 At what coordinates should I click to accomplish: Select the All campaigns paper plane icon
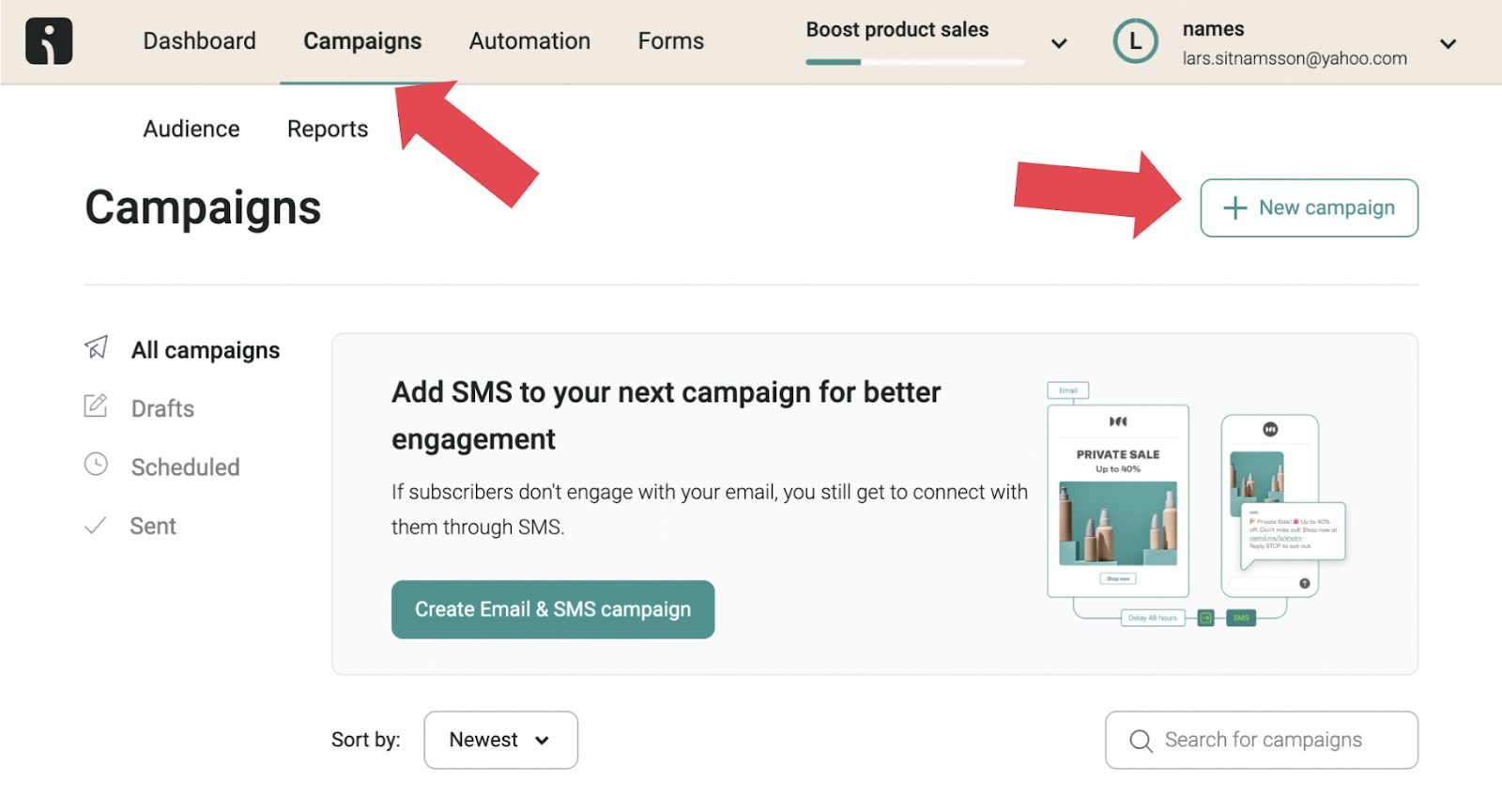[x=95, y=348]
